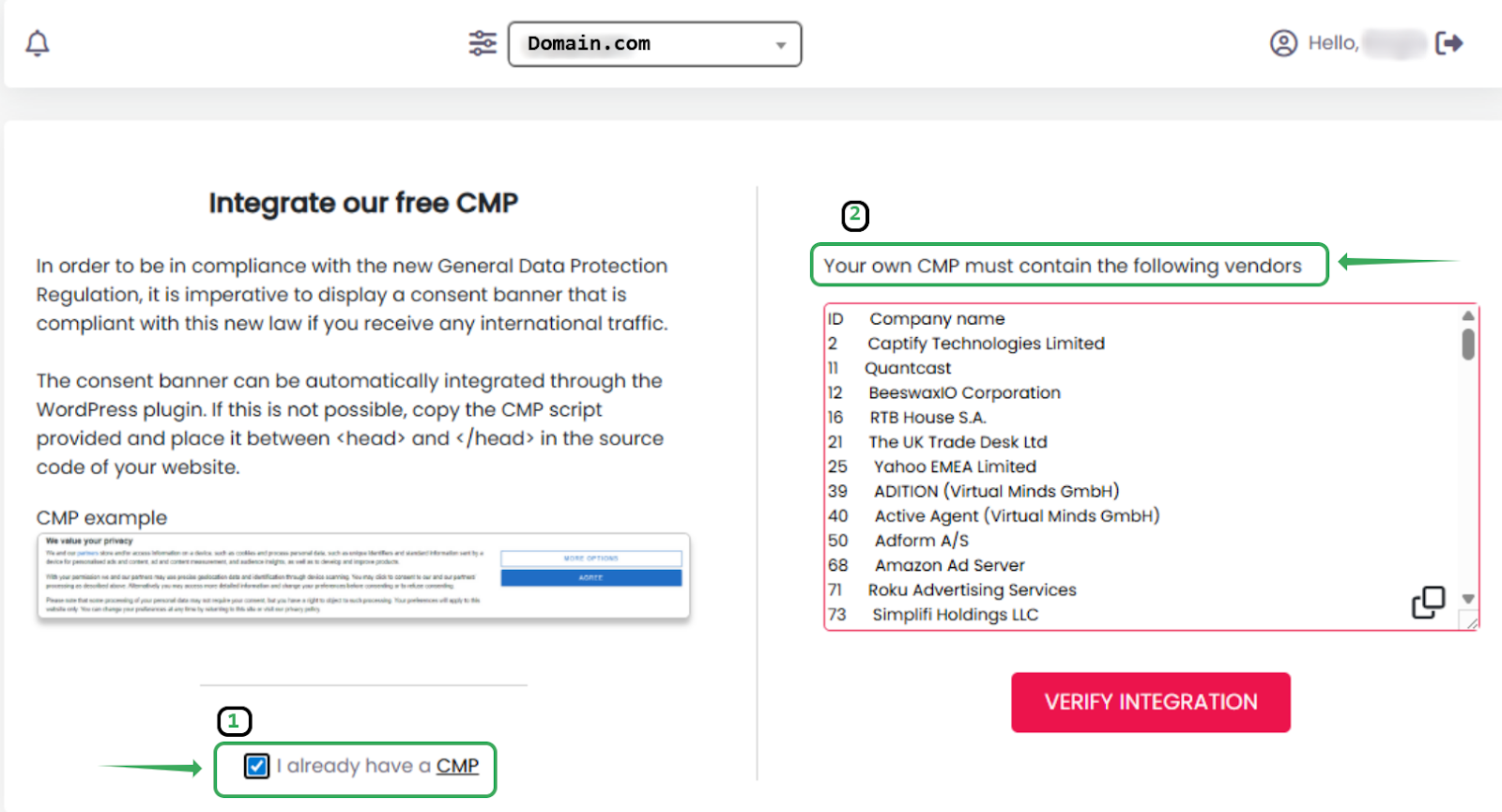This screenshot has width=1502, height=812.
Task: Click the step 2 number badge
Action: [854, 215]
